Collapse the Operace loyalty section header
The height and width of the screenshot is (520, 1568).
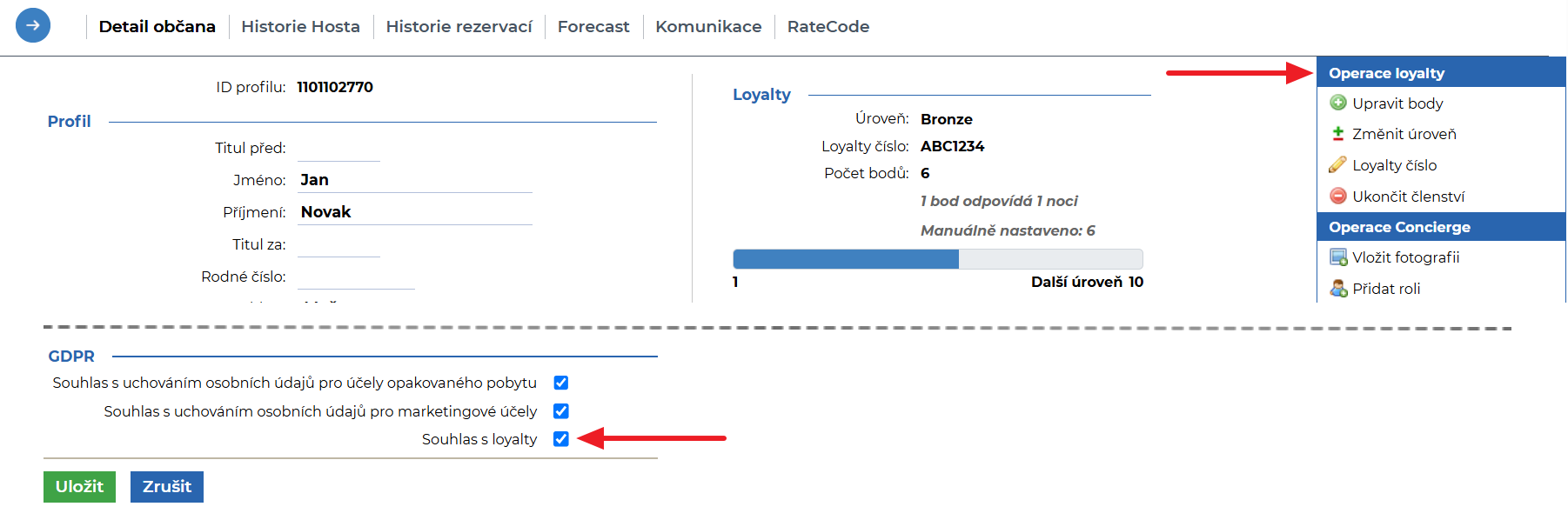(x=1441, y=73)
